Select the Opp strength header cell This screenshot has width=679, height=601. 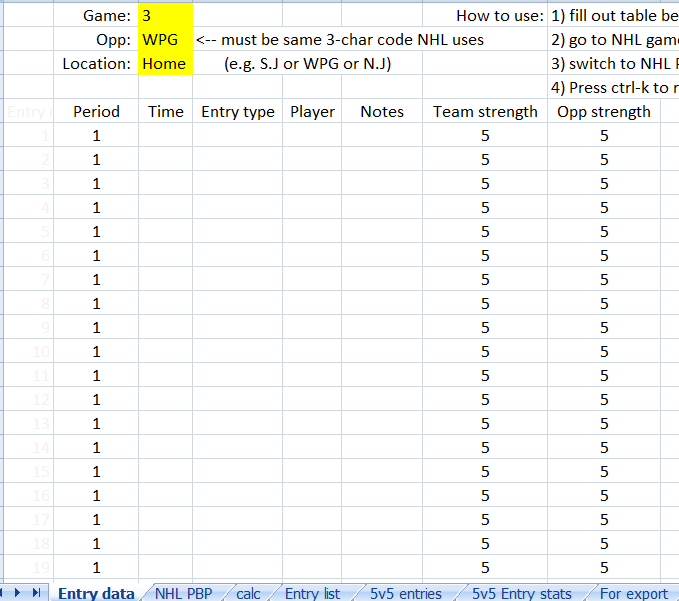tap(604, 111)
